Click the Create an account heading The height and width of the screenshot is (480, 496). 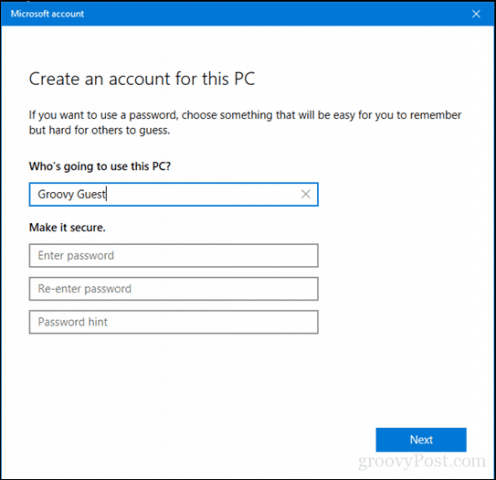pyautogui.click(x=142, y=79)
